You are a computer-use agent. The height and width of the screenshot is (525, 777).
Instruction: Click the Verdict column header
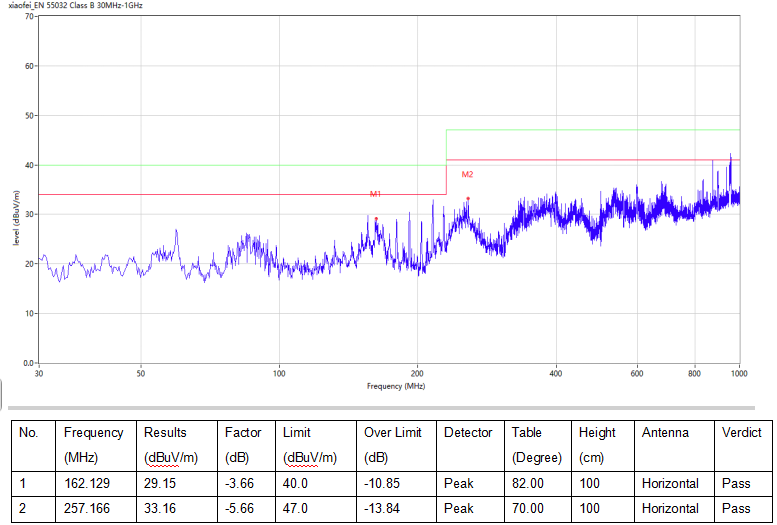(741, 433)
